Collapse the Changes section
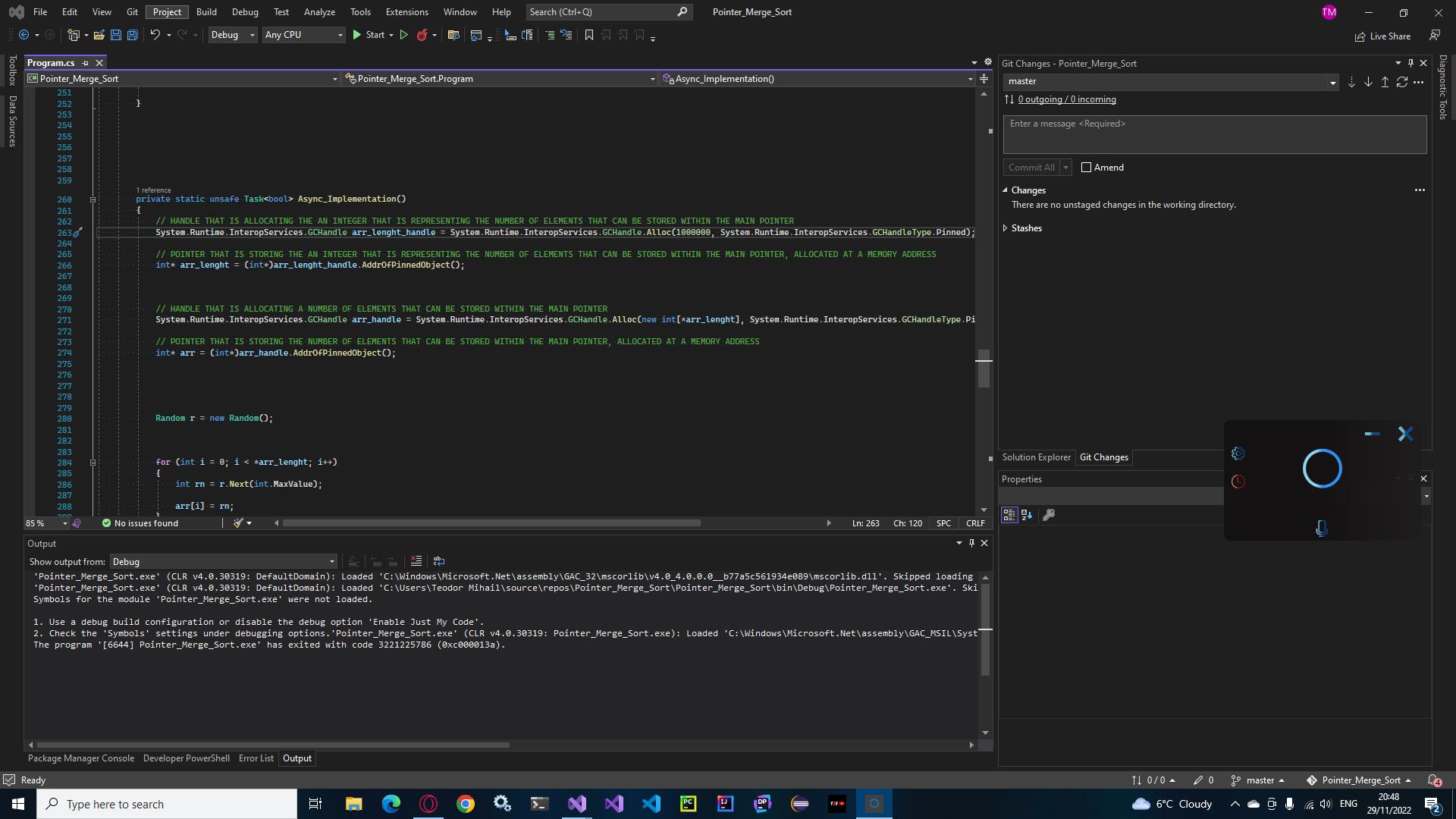 [1006, 190]
